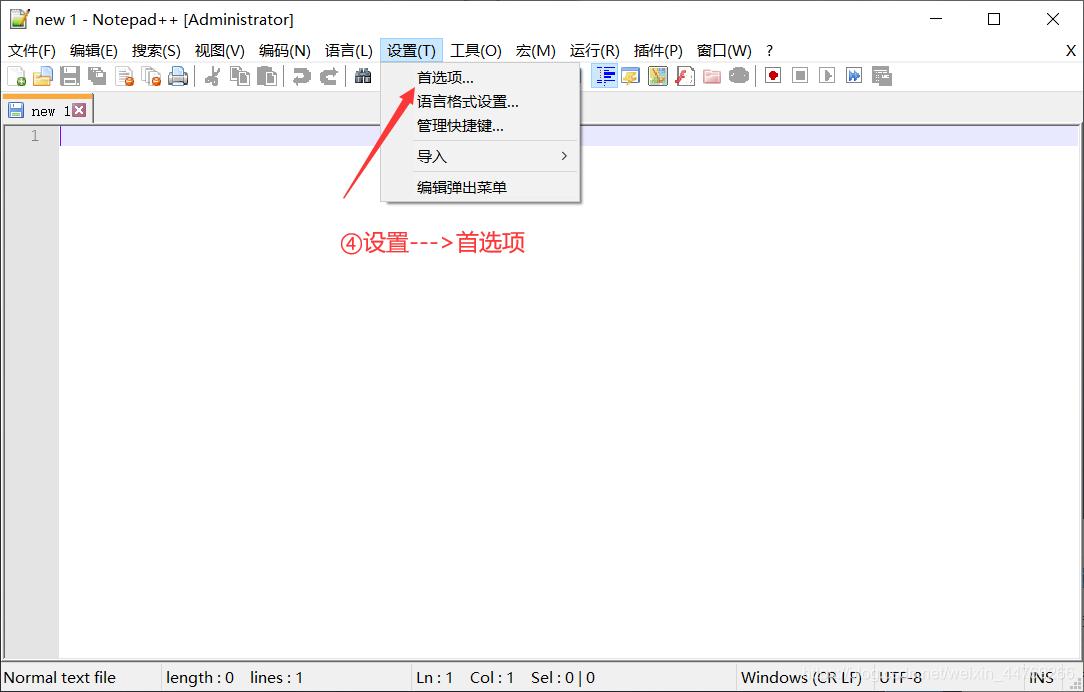1084x692 pixels.
Task: Click the User Defined Language icon
Action: [x=630, y=76]
